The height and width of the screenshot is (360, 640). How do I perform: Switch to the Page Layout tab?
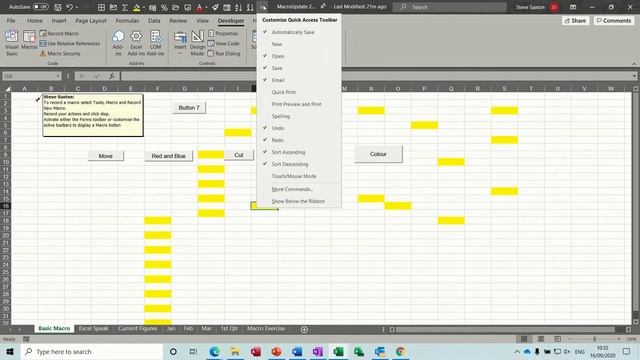pos(91,20)
